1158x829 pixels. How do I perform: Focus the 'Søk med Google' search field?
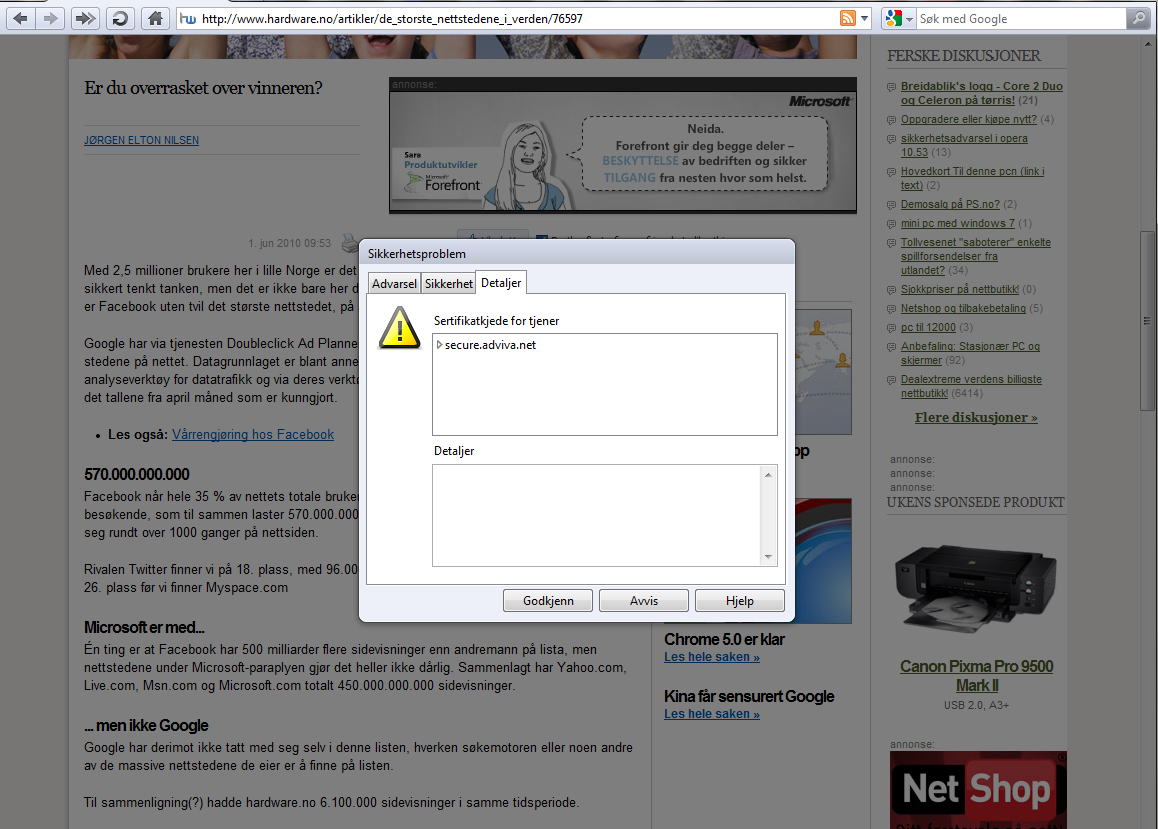pos(1021,18)
